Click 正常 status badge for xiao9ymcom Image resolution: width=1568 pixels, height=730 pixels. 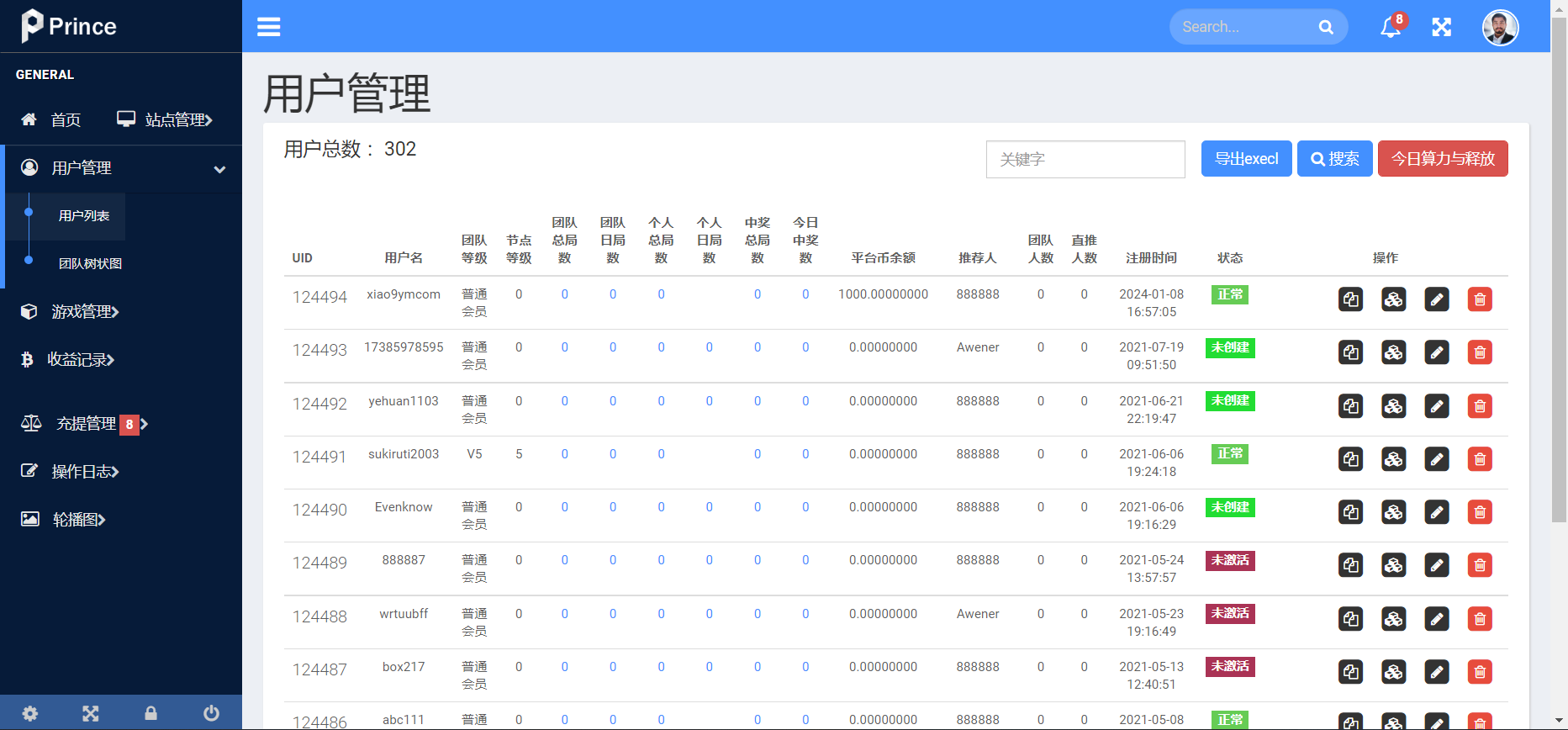1230,294
